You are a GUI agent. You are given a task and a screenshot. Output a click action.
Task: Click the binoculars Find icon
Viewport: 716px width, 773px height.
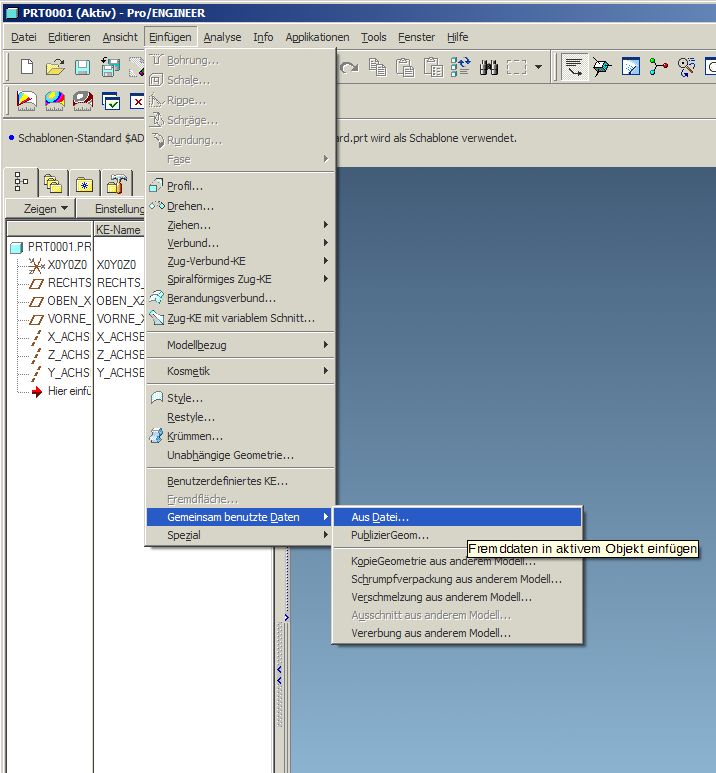coord(489,67)
